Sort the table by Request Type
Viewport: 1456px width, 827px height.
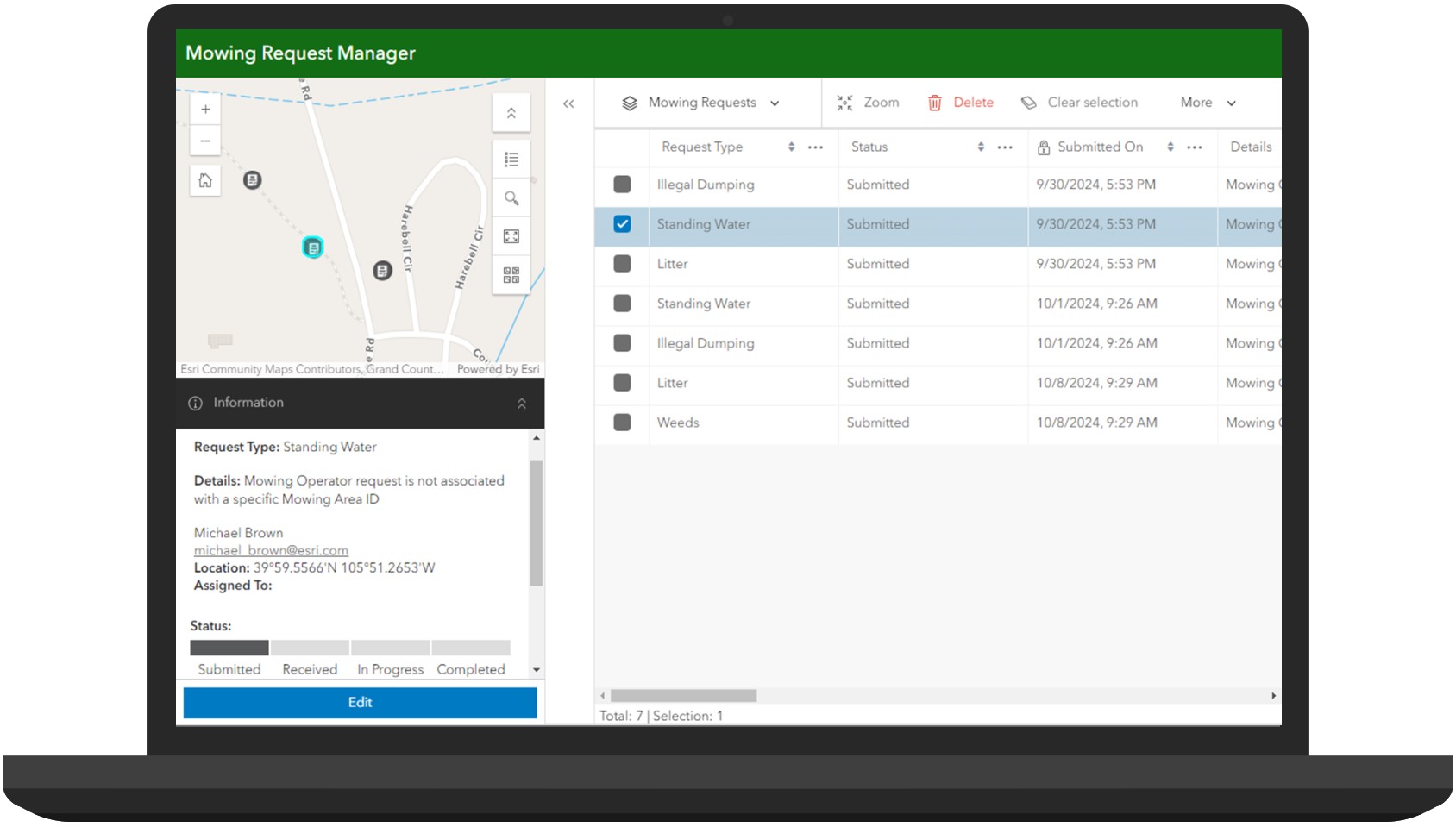[x=790, y=147]
